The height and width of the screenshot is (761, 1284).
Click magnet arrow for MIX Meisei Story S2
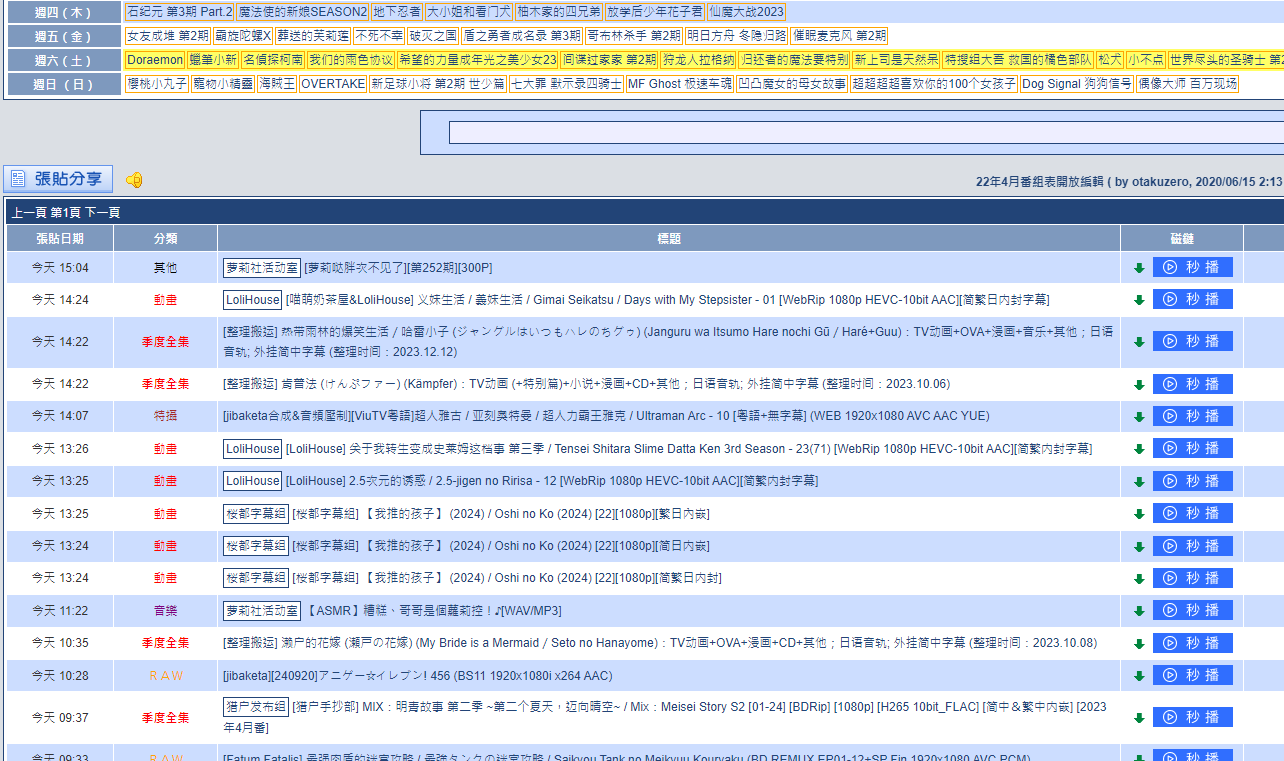[1139, 718]
